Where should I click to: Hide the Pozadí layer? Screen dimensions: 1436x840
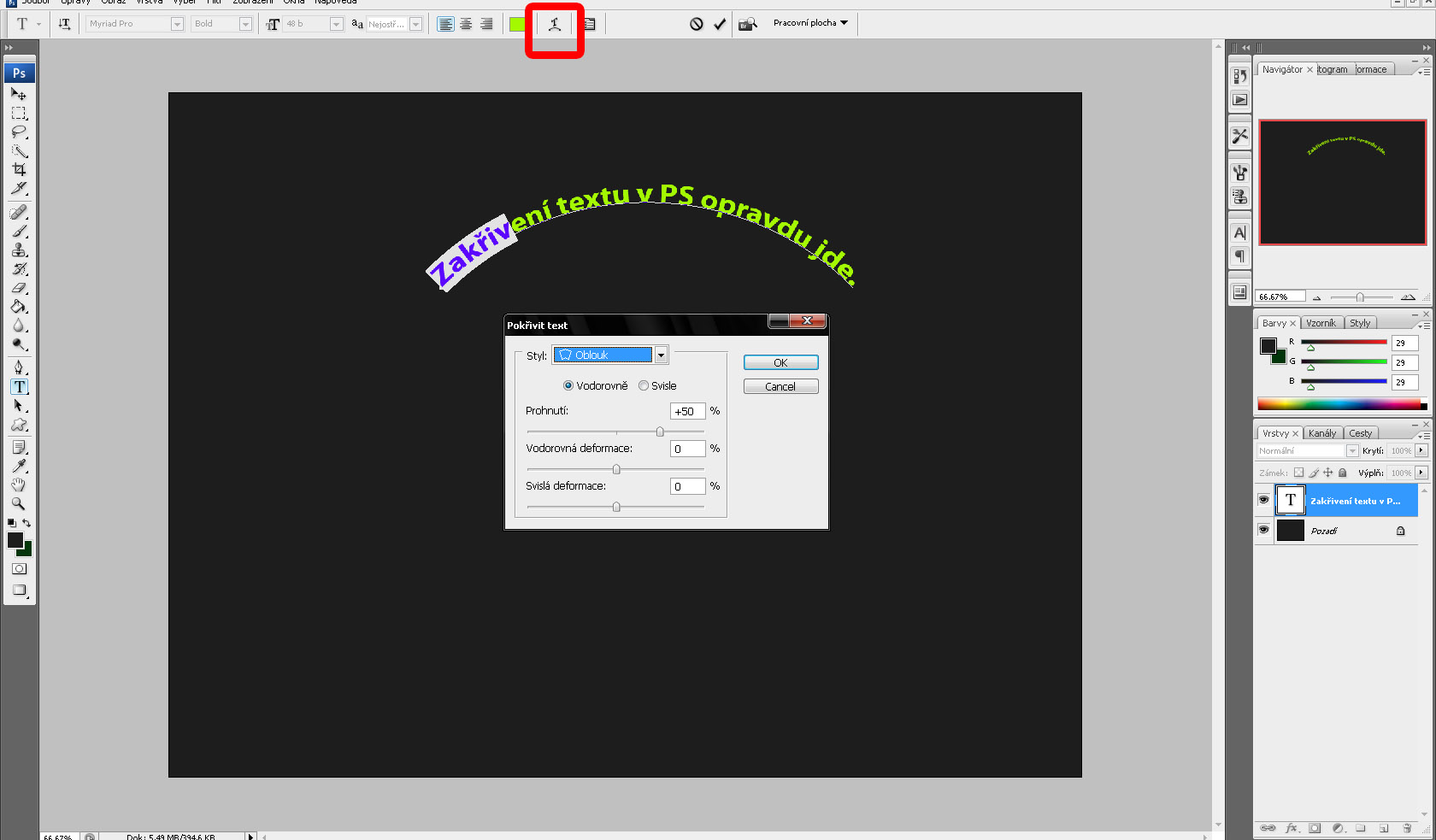1263,530
